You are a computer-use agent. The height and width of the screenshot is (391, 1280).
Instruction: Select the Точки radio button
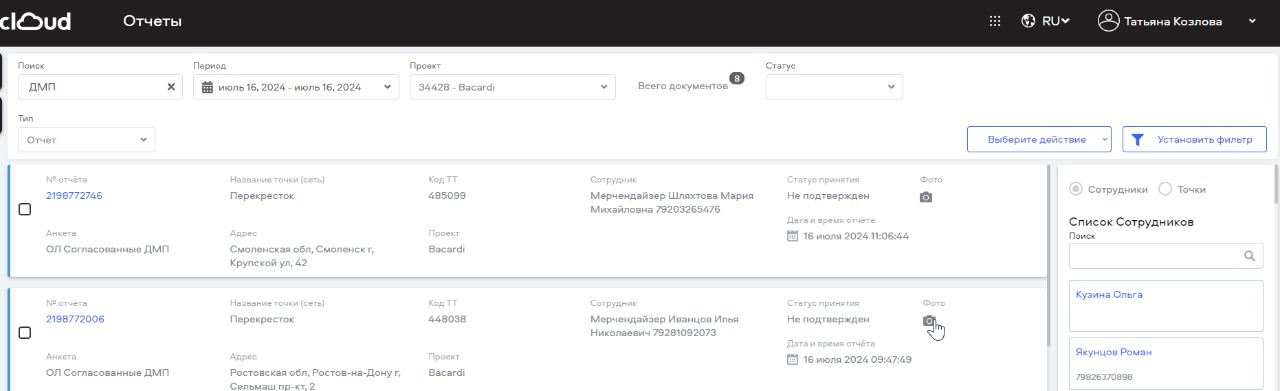point(1164,189)
